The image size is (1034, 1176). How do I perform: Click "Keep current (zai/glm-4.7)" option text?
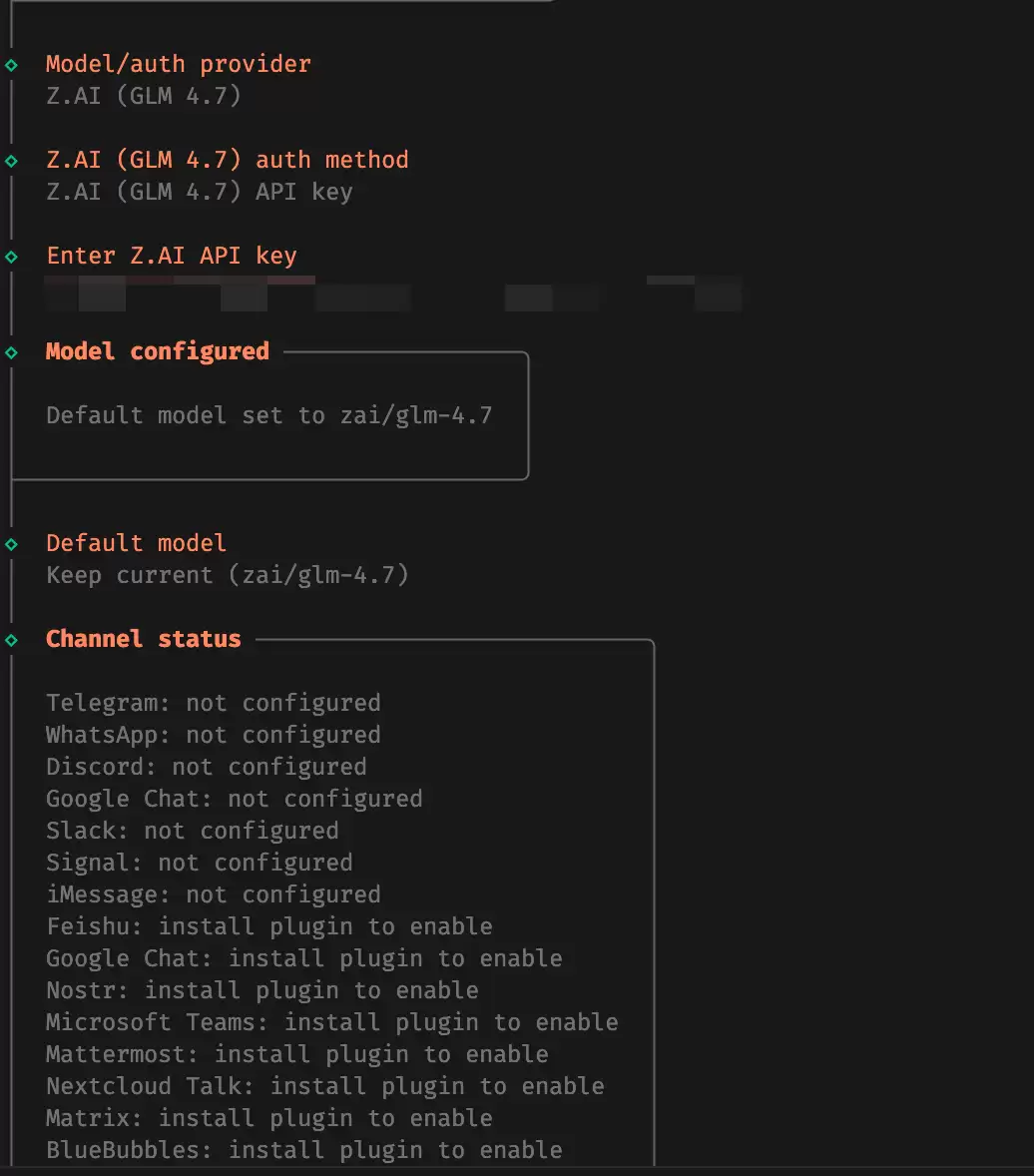[x=228, y=575]
